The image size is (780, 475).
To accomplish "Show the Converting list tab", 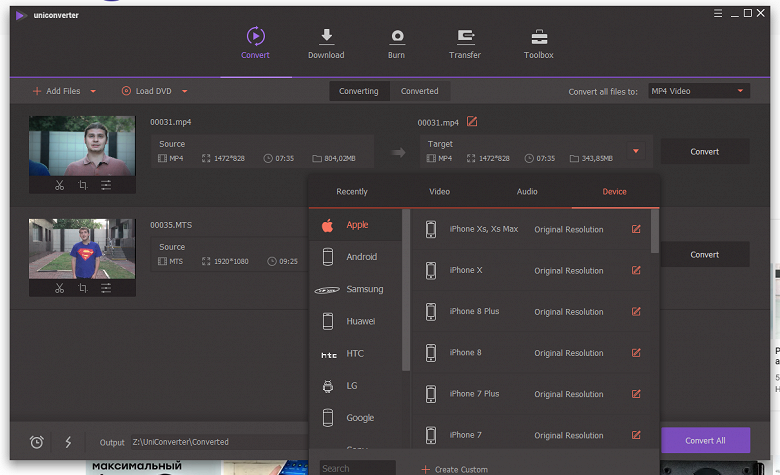I will (x=359, y=91).
